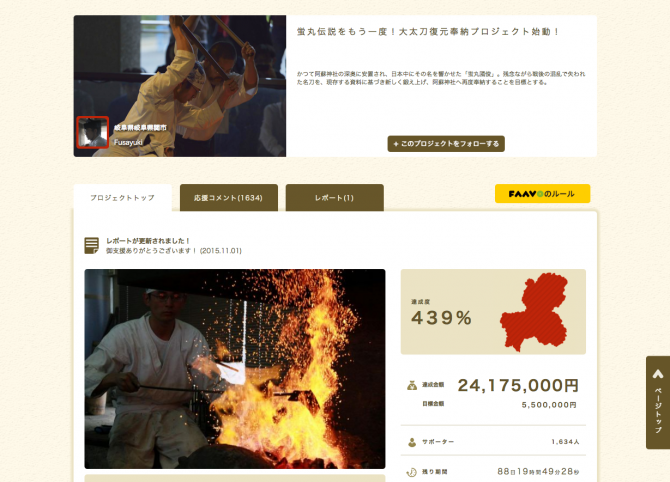Click the money bag icon beside 達成金額

(411, 385)
